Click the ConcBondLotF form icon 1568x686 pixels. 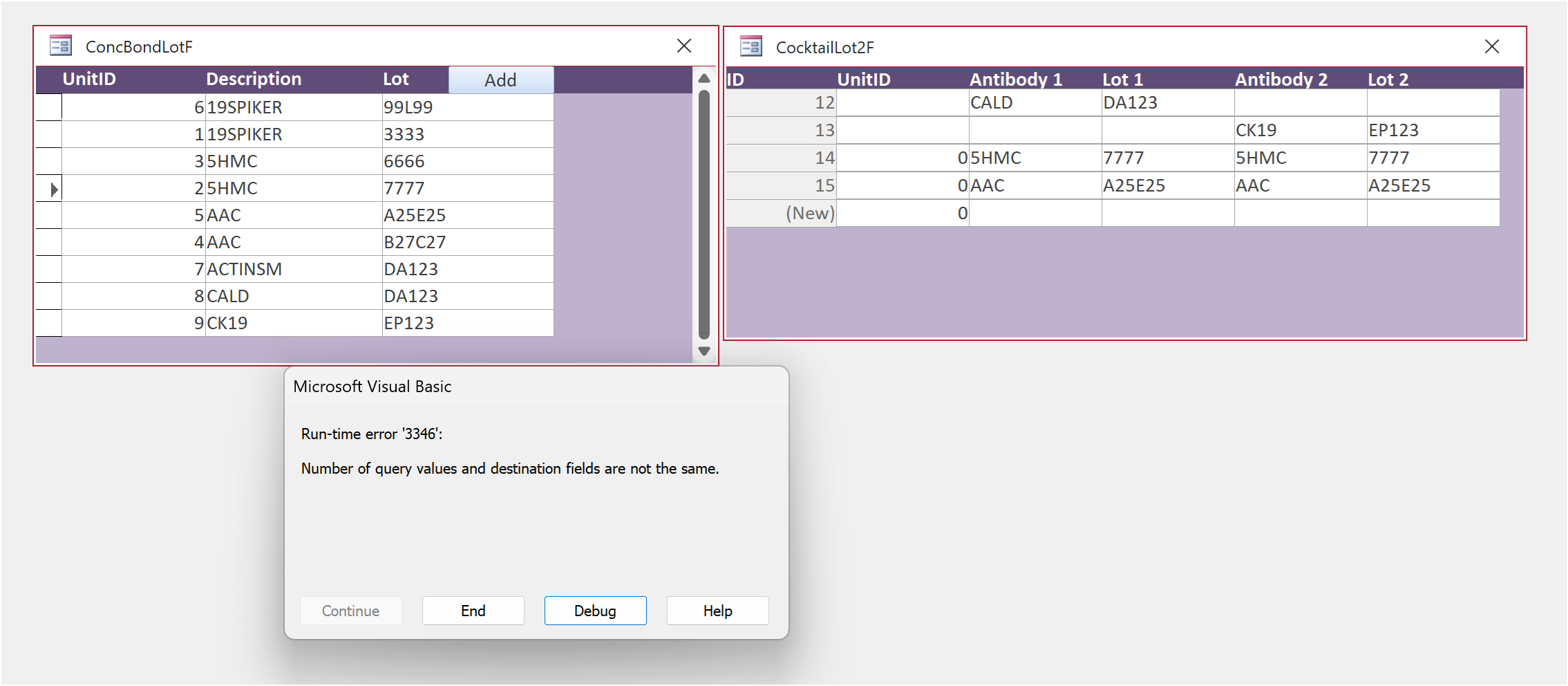(62, 46)
